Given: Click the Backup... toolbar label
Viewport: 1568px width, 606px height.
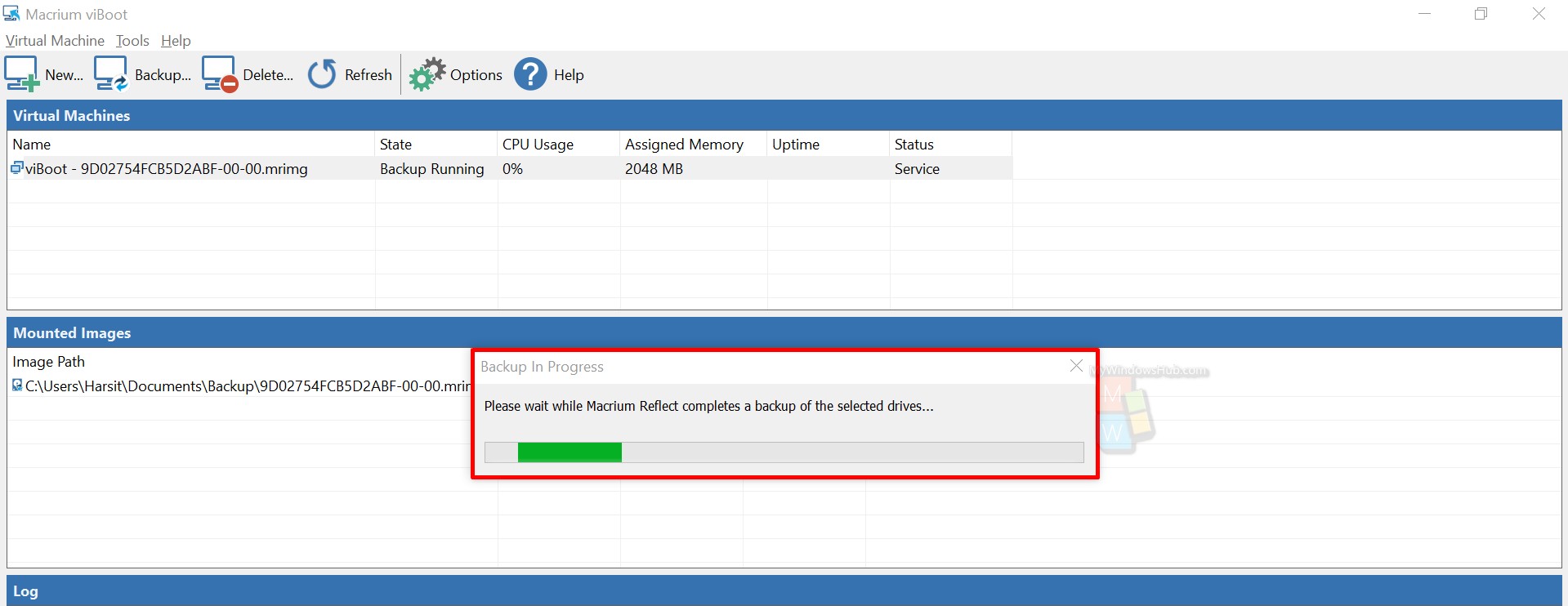Looking at the screenshot, I should (x=163, y=74).
